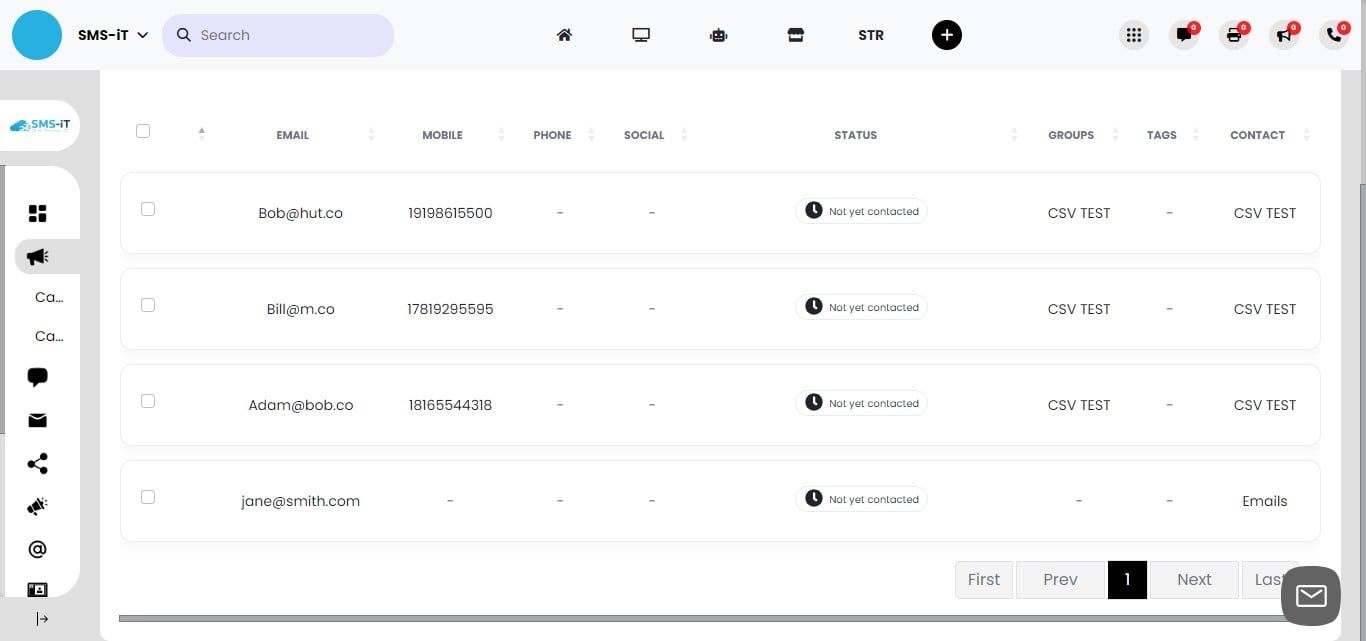Select the share icon in the sidebar
This screenshot has height=641, width=1366.
[x=37, y=463]
